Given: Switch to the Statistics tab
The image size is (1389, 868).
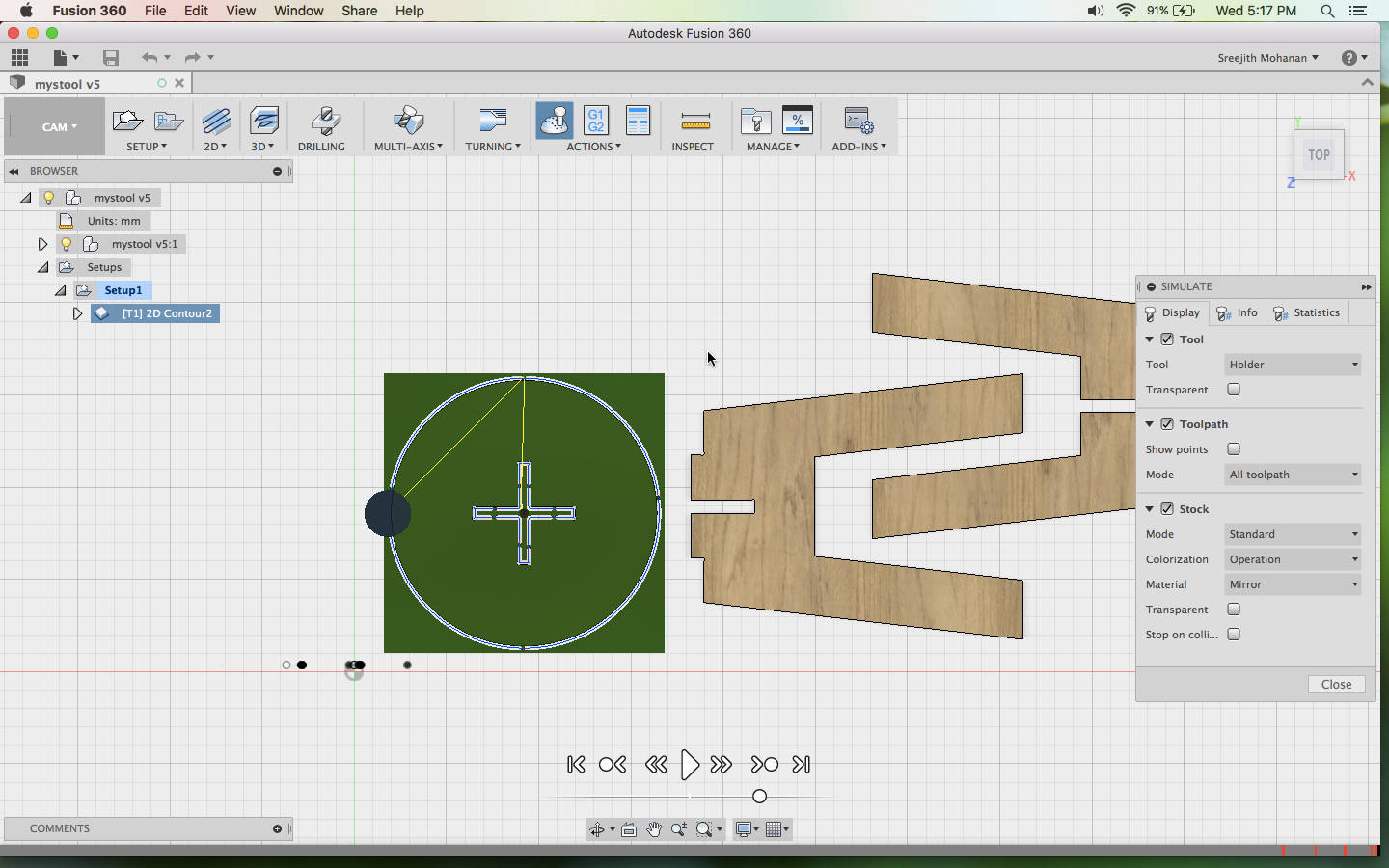Looking at the screenshot, I should (1307, 312).
